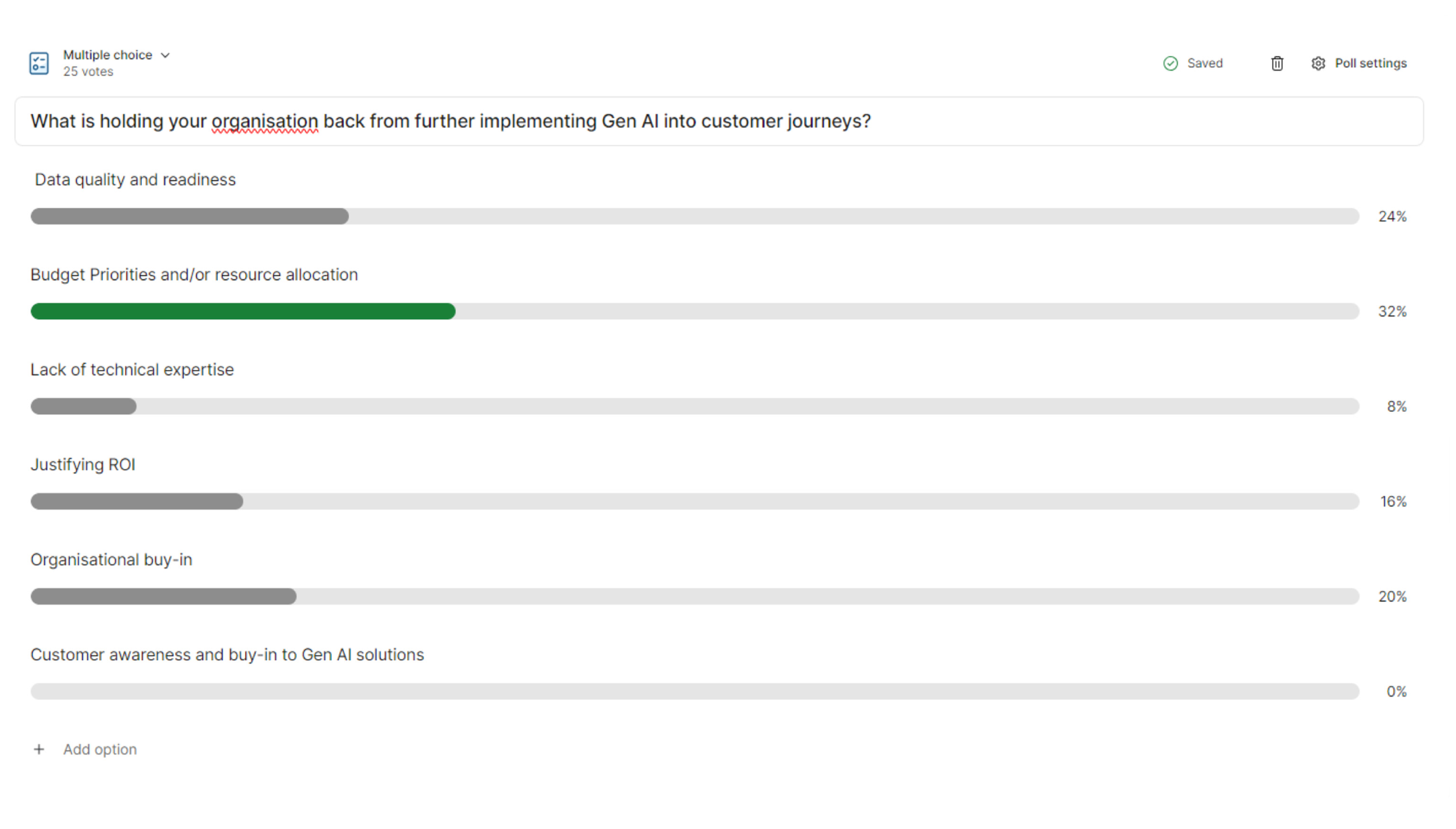
Task: Select the 'Lack of technical expertise' option
Action: click(x=132, y=370)
